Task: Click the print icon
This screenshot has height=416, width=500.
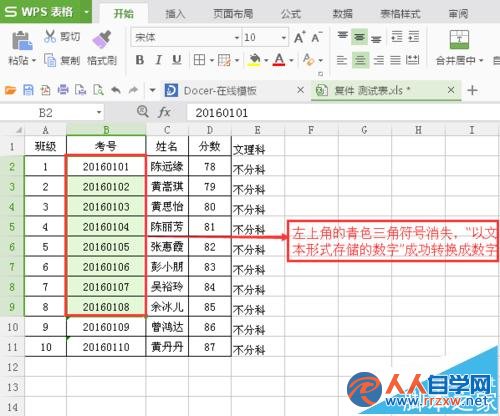Action: pos(63,90)
